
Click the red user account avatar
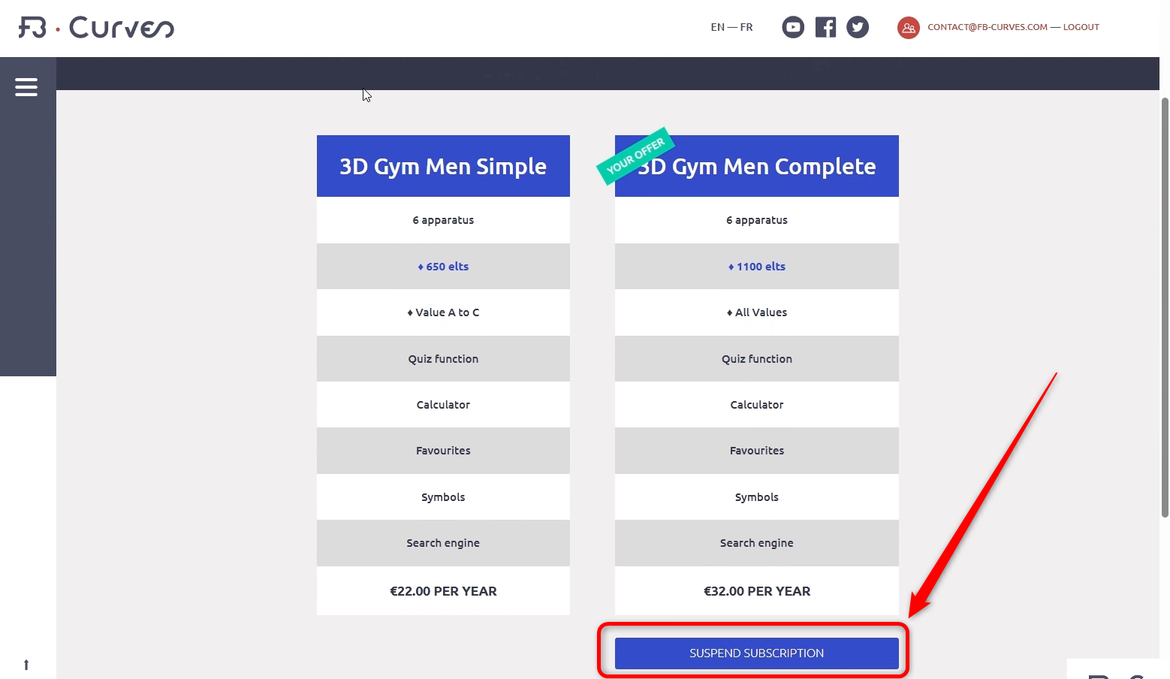pyautogui.click(x=908, y=28)
